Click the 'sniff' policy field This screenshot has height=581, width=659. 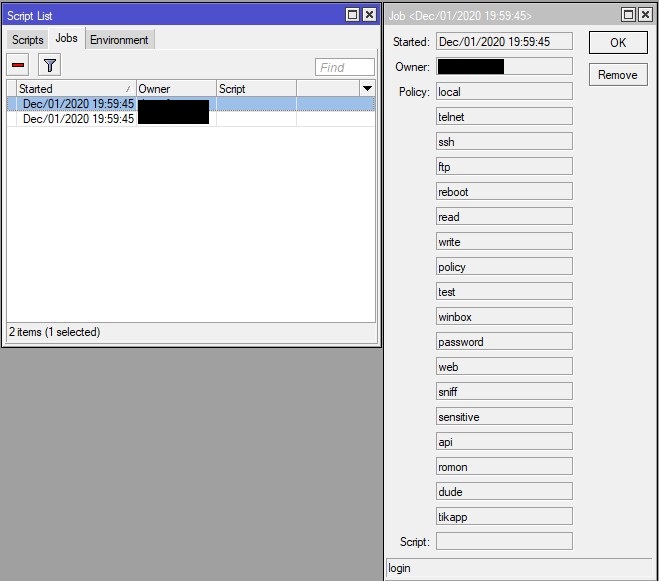[504, 391]
